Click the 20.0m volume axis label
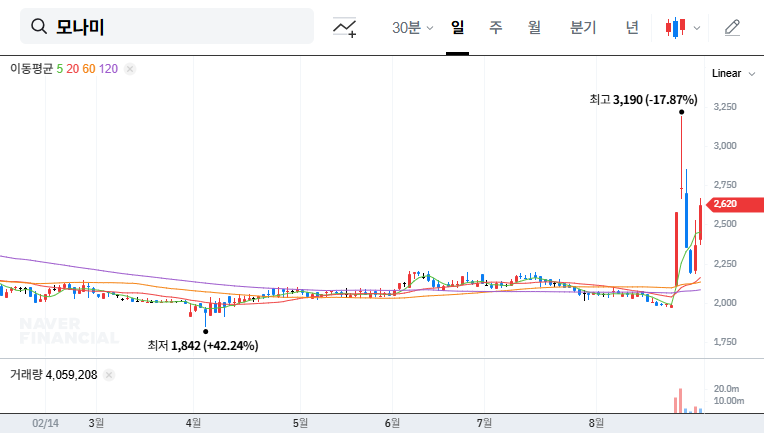The height and width of the screenshot is (433, 764). [x=726, y=389]
